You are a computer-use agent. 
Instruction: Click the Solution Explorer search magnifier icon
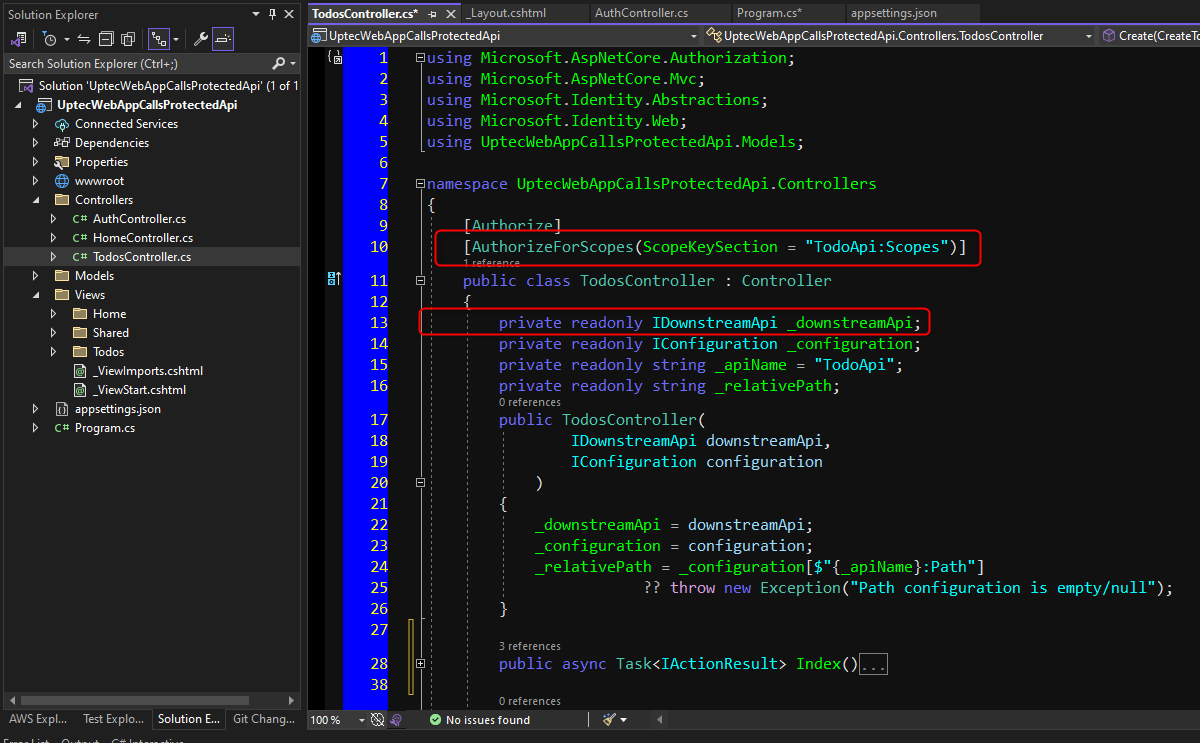(x=278, y=64)
